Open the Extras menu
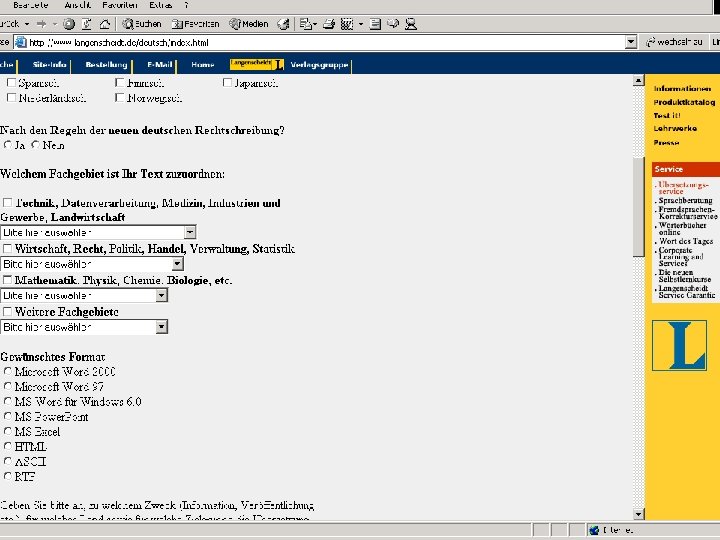This screenshot has width=720, height=540. point(161,5)
